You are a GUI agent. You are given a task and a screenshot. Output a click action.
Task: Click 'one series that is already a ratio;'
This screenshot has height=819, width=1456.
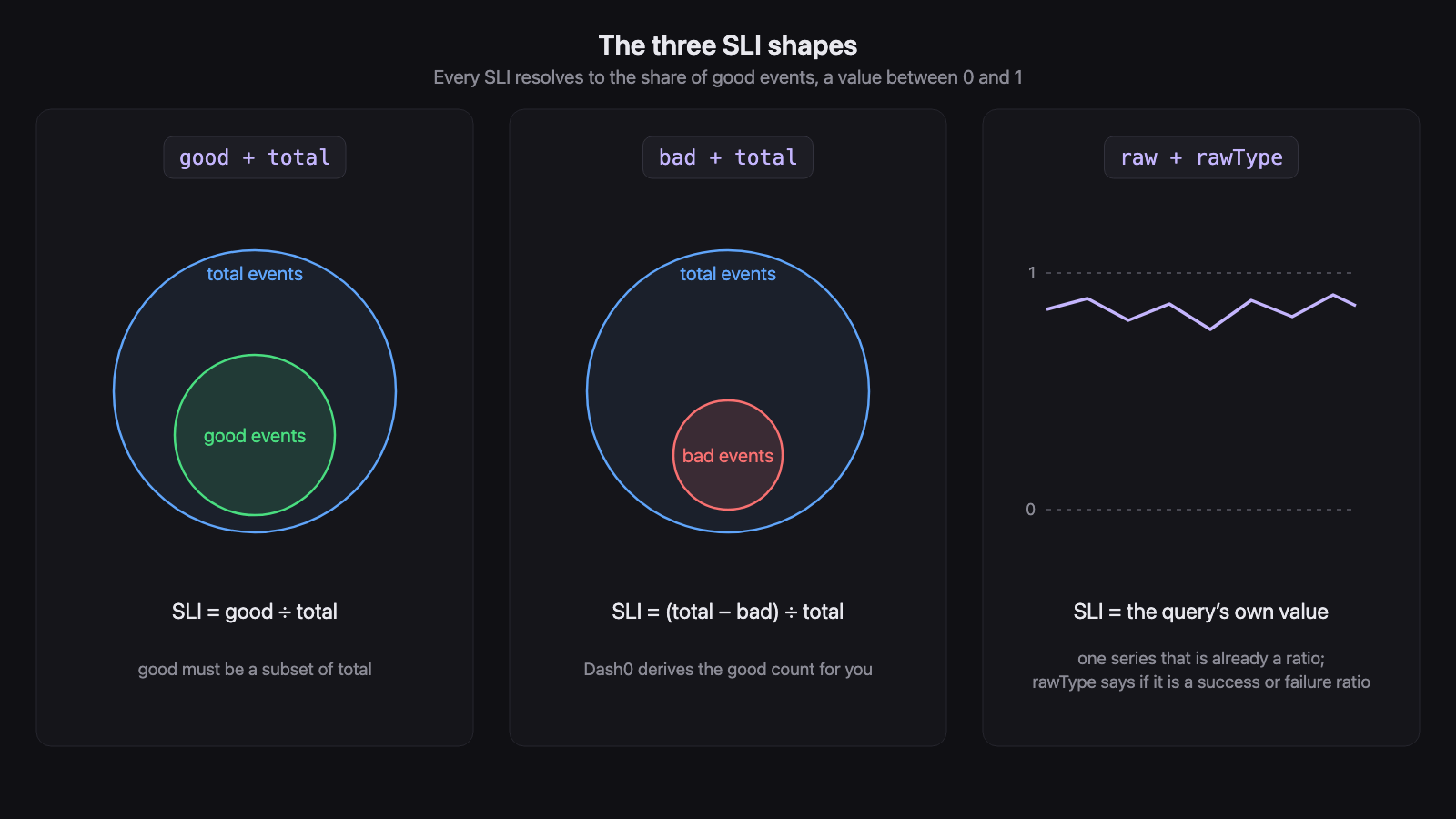pos(1201,658)
